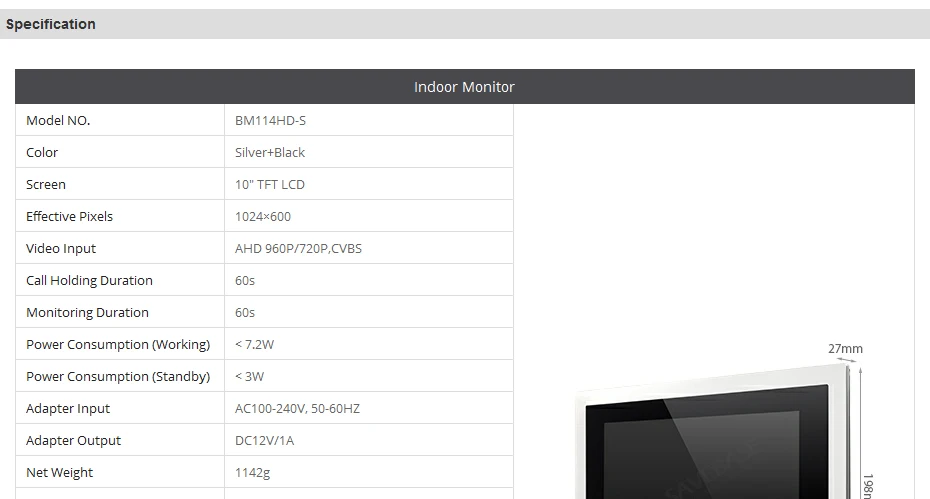Click the Color label cell
Viewport: 930px width, 499px height.
[120, 152]
